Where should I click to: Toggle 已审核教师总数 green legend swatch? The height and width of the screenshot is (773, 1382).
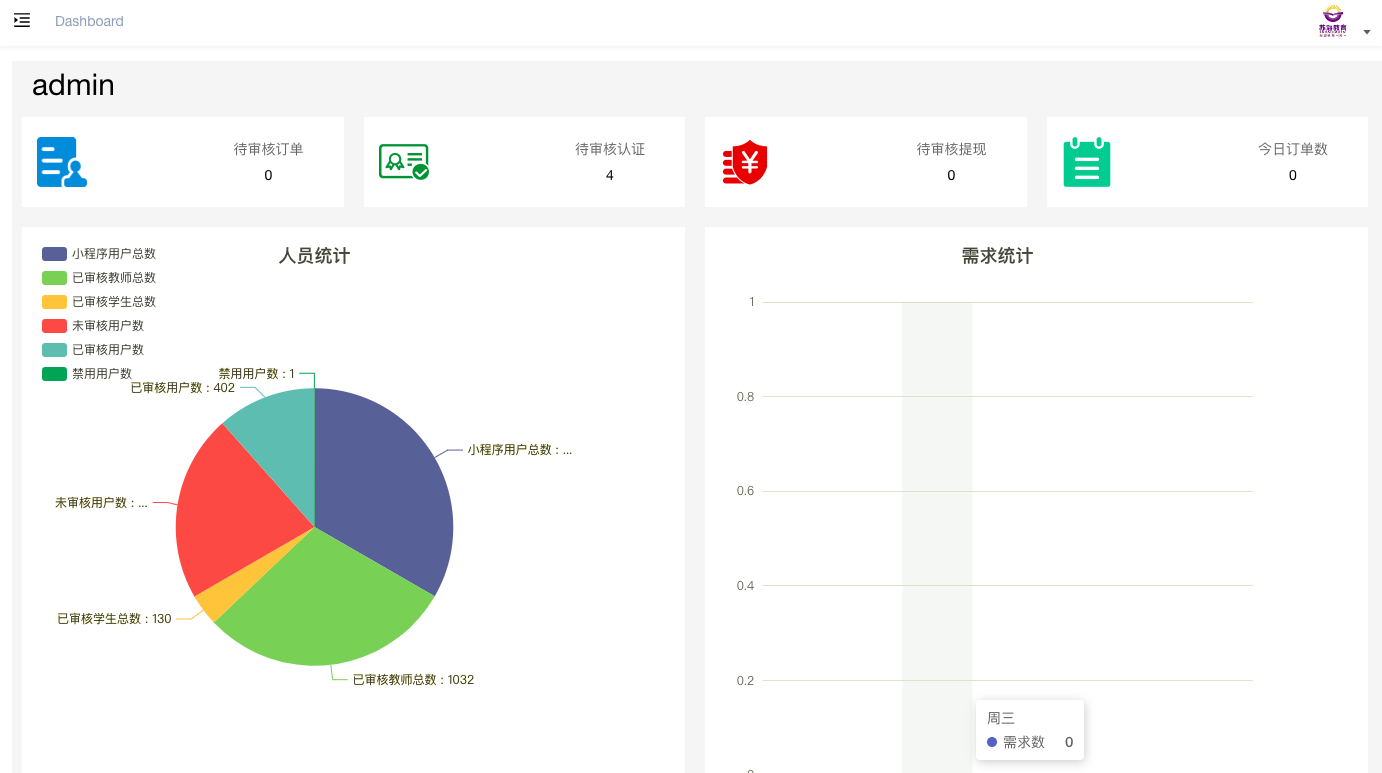click(x=54, y=278)
